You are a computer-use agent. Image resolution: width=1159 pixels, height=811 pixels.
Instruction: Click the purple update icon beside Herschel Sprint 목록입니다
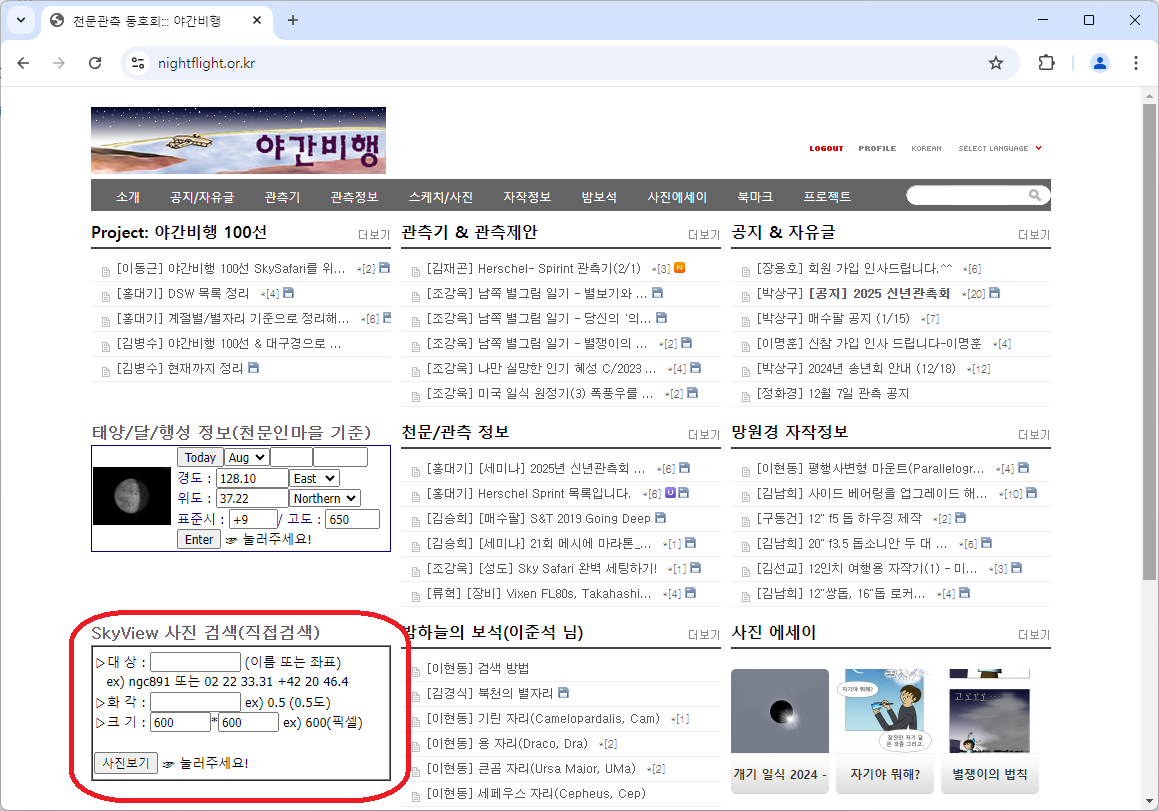coord(670,492)
